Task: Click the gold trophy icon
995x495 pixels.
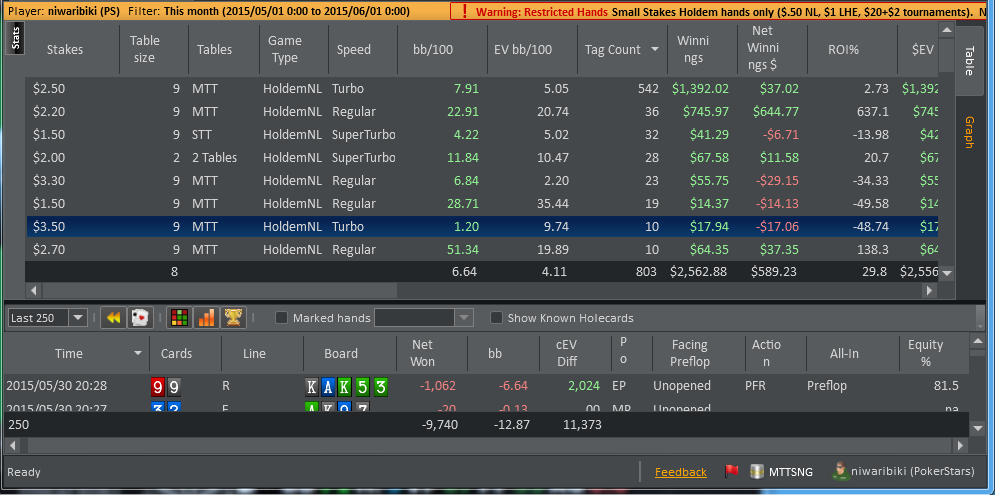Action: 233,318
